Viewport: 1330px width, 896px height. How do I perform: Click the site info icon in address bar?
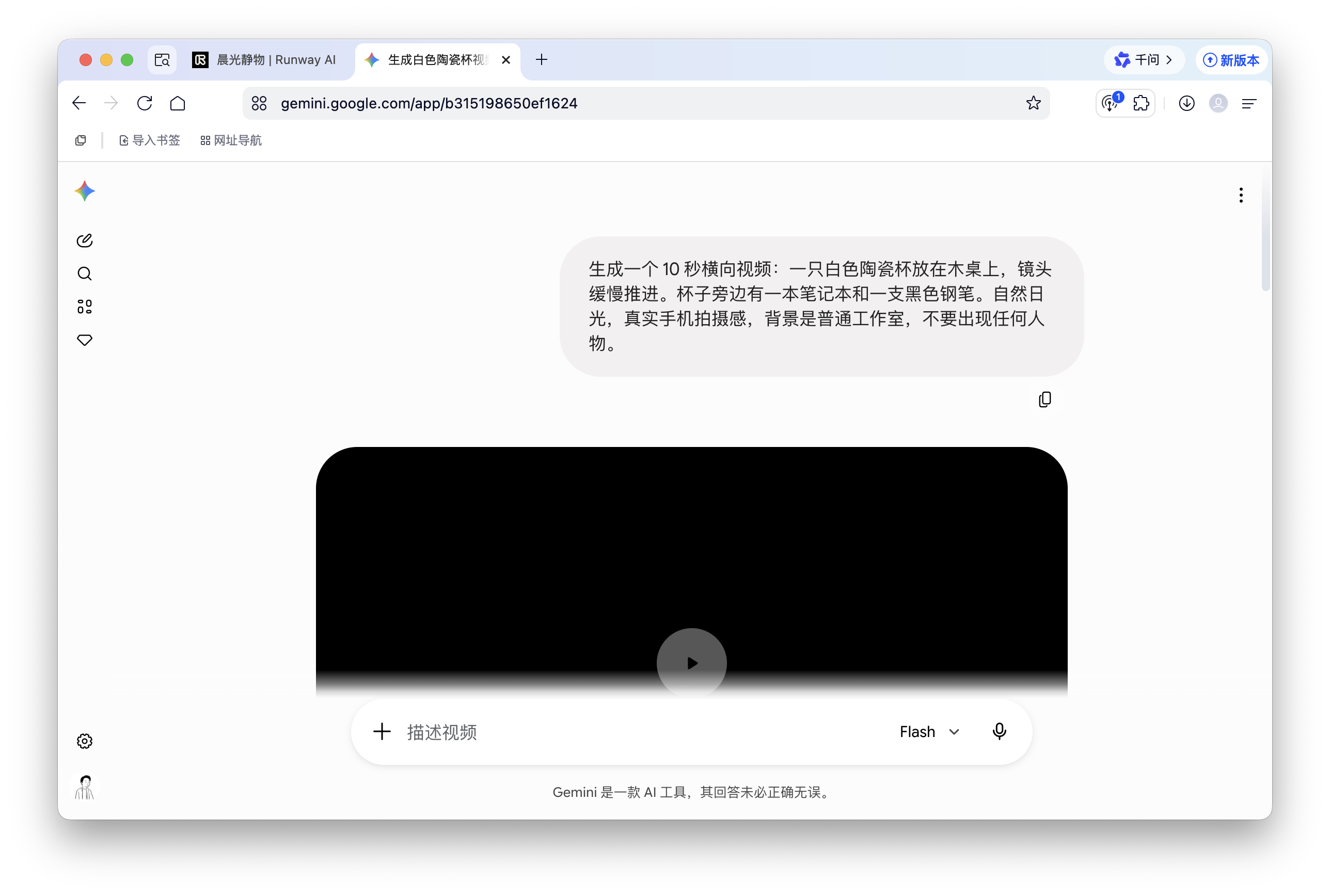(x=259, y=103)
